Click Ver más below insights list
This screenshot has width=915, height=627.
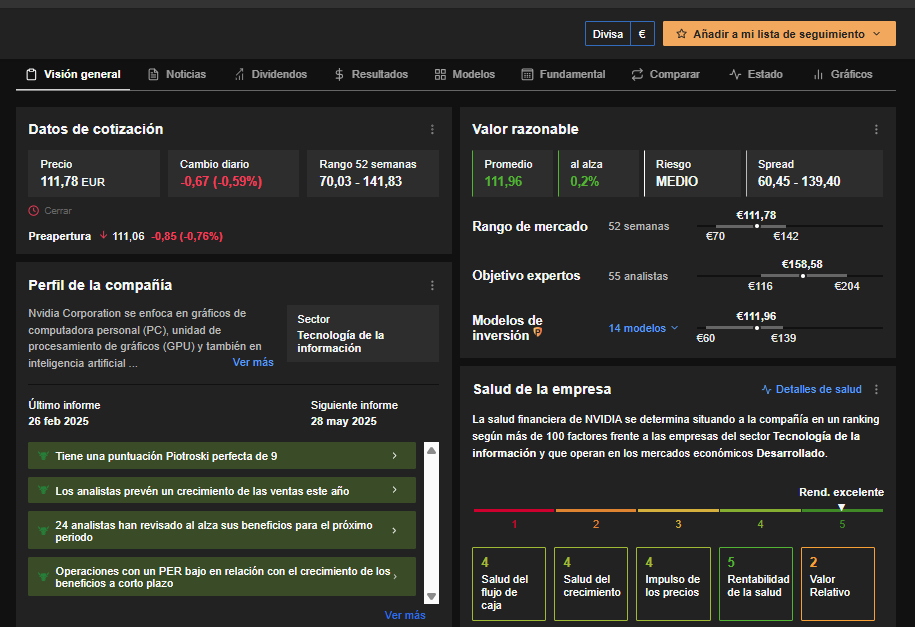[x=405, y=615]
